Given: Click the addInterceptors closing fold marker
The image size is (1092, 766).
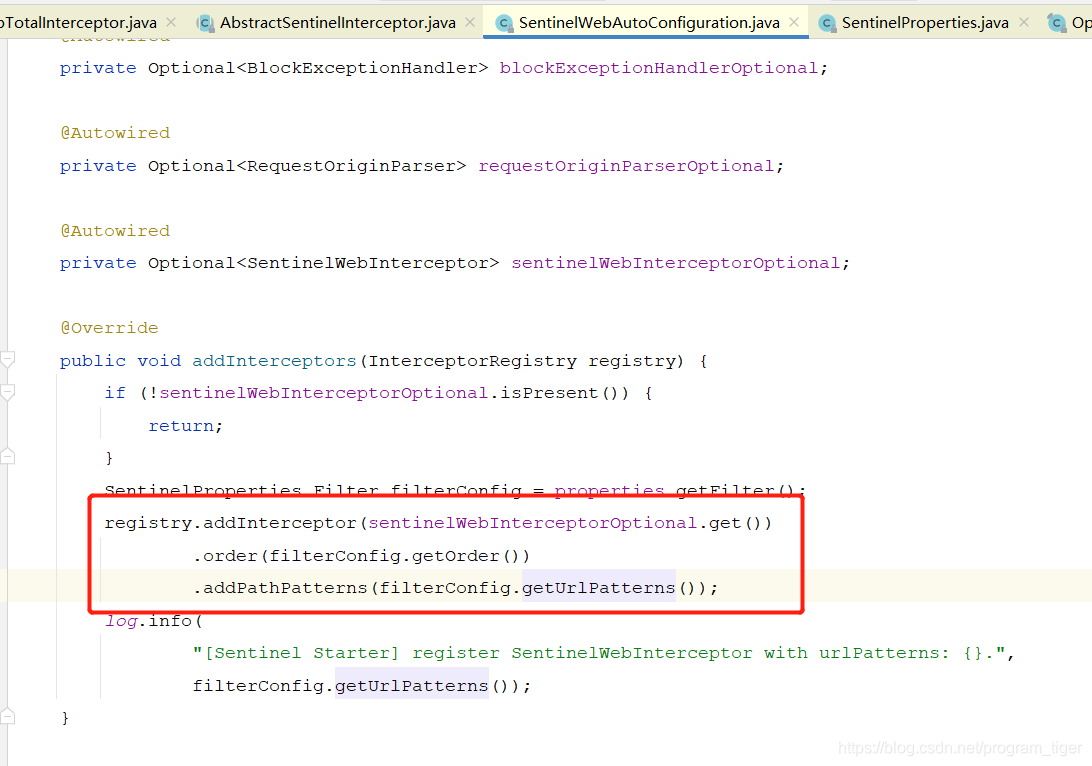Looking at the screenshot, I should [x=8, y=717].
